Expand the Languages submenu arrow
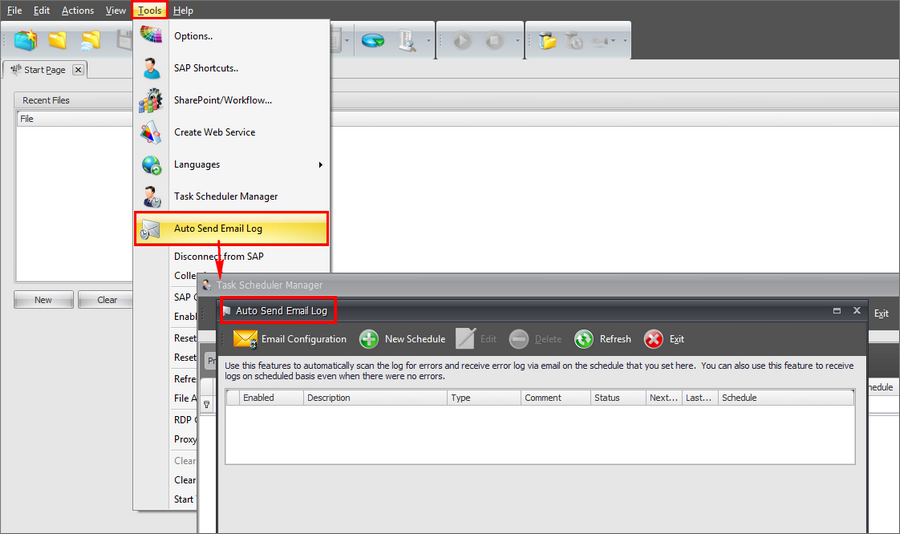Viewport: 900px width, 534px height. point(321,164)
